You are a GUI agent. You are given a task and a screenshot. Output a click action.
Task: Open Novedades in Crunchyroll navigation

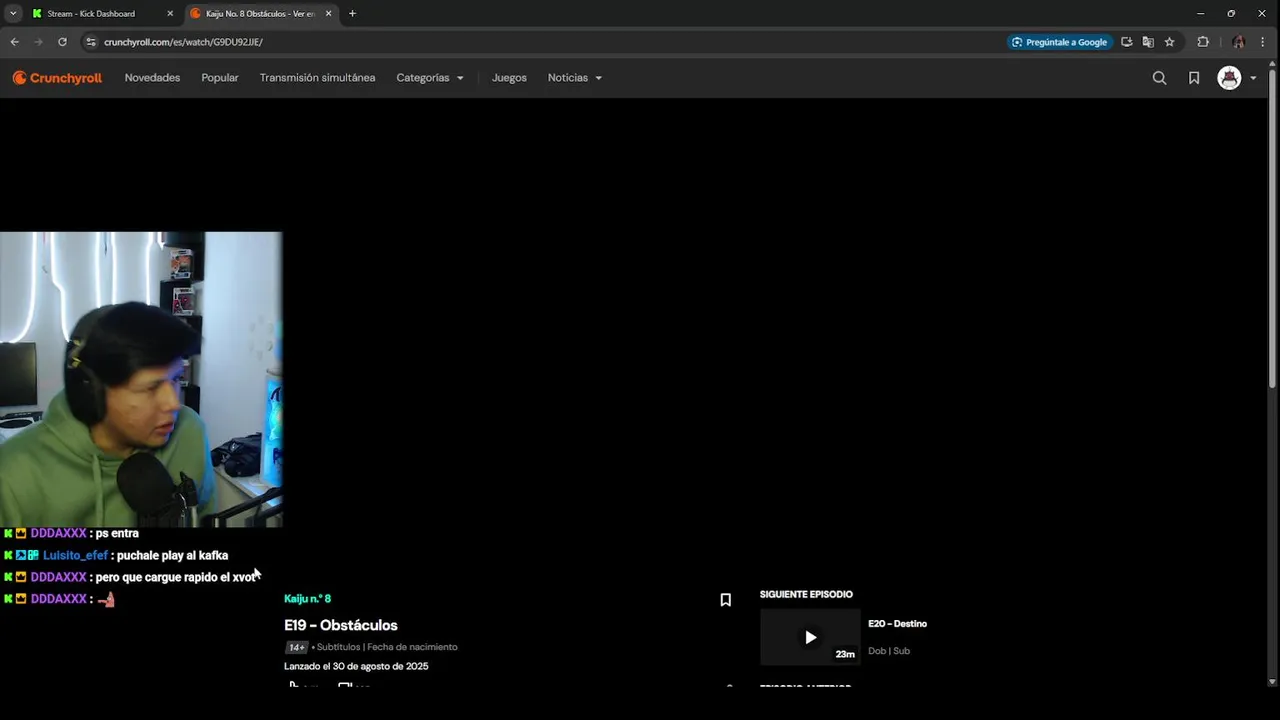coord(152,78)
